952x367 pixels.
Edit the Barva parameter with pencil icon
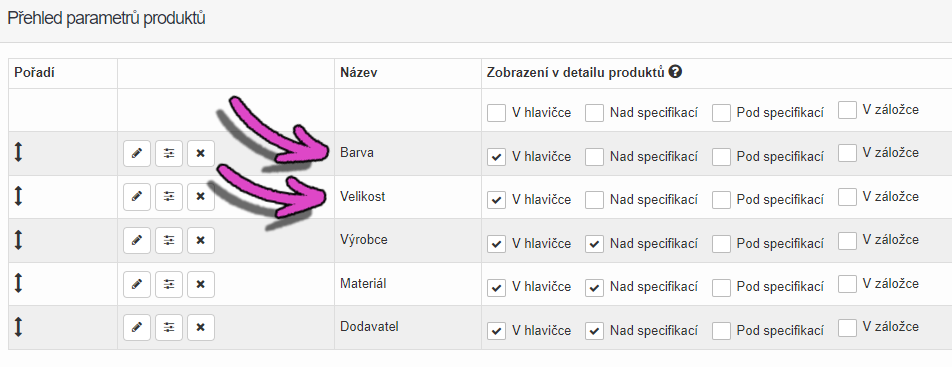coord(137,153)
